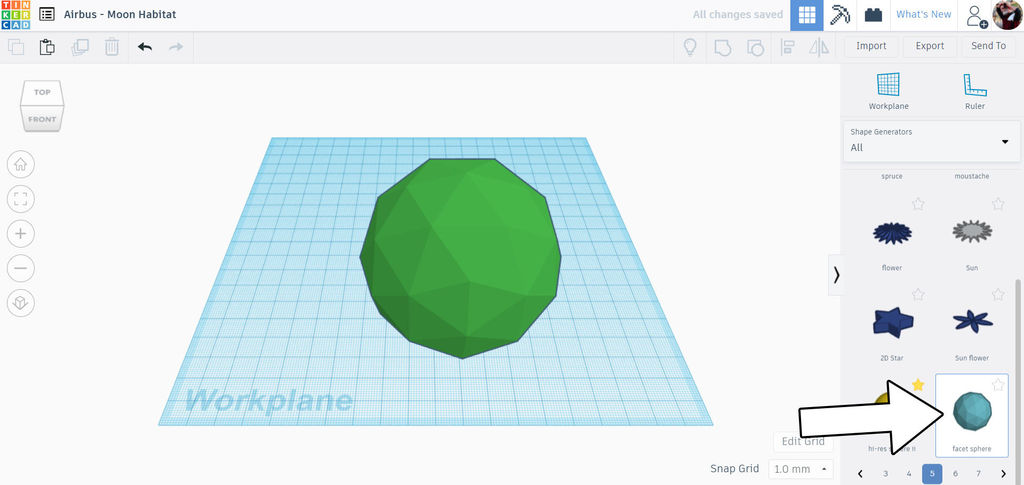Select the flower shape thumbnail

click(x=892, y=232)
